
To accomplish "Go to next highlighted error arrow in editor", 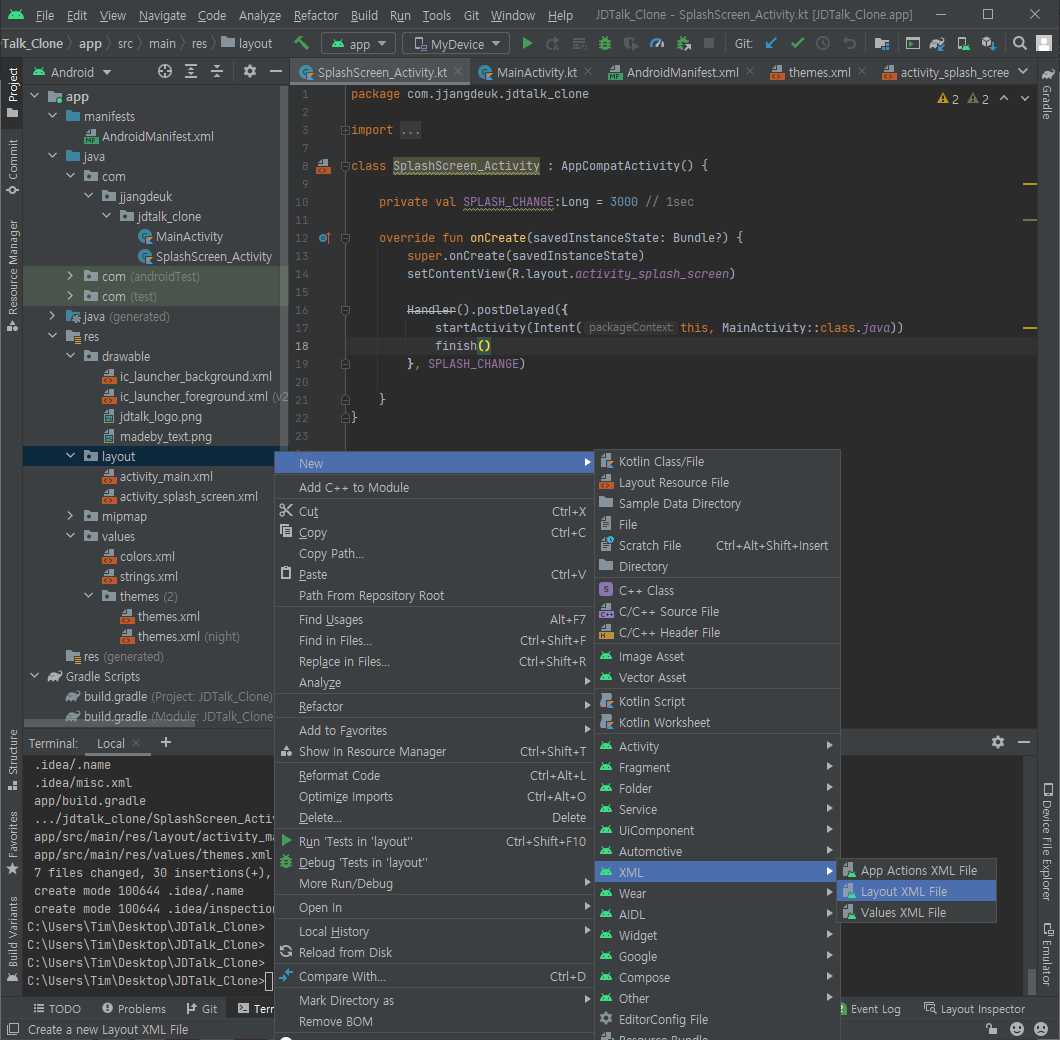I will click(x=1025, y=99).
